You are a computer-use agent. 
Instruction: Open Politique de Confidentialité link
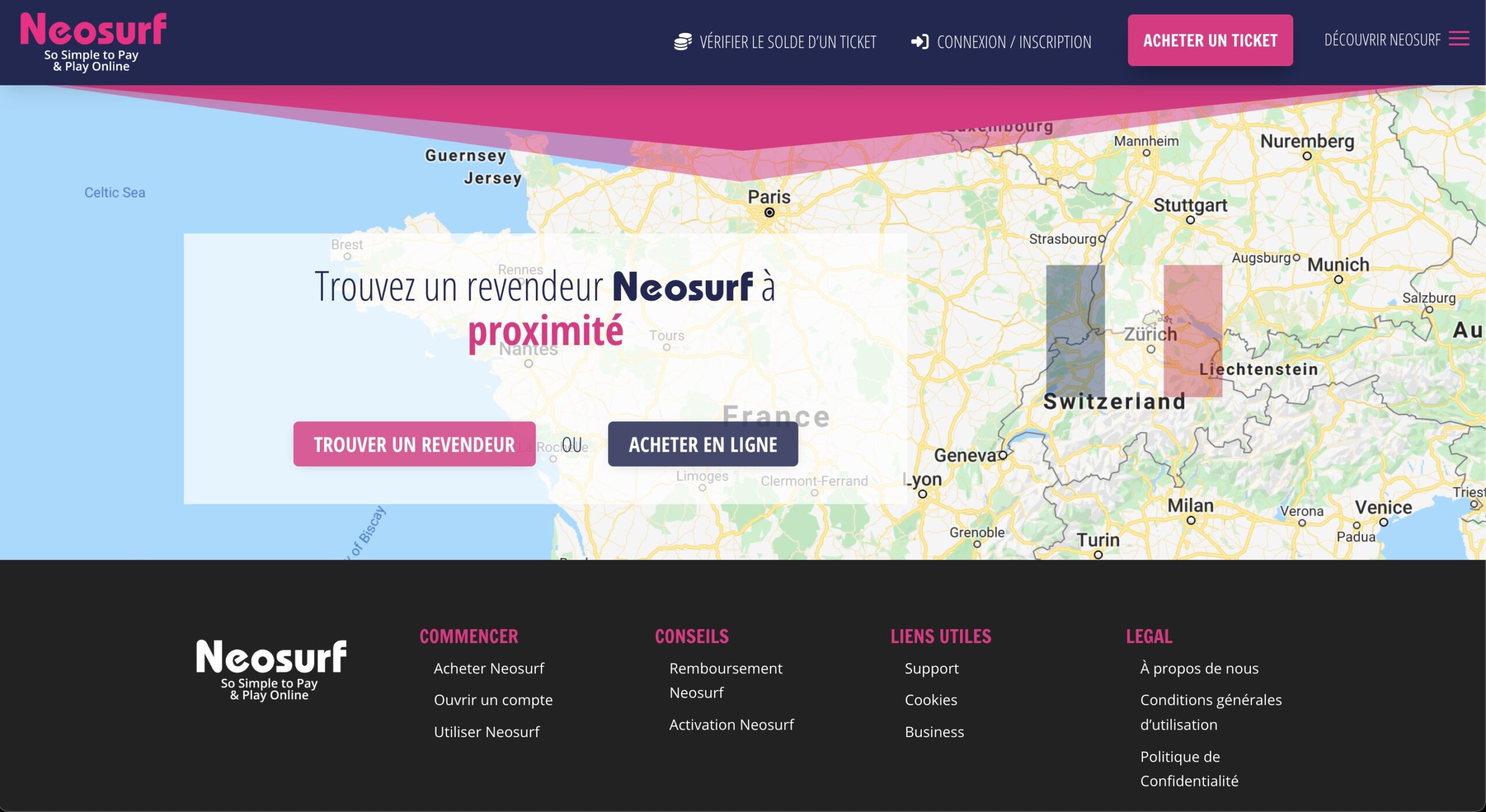point(1189,768)
